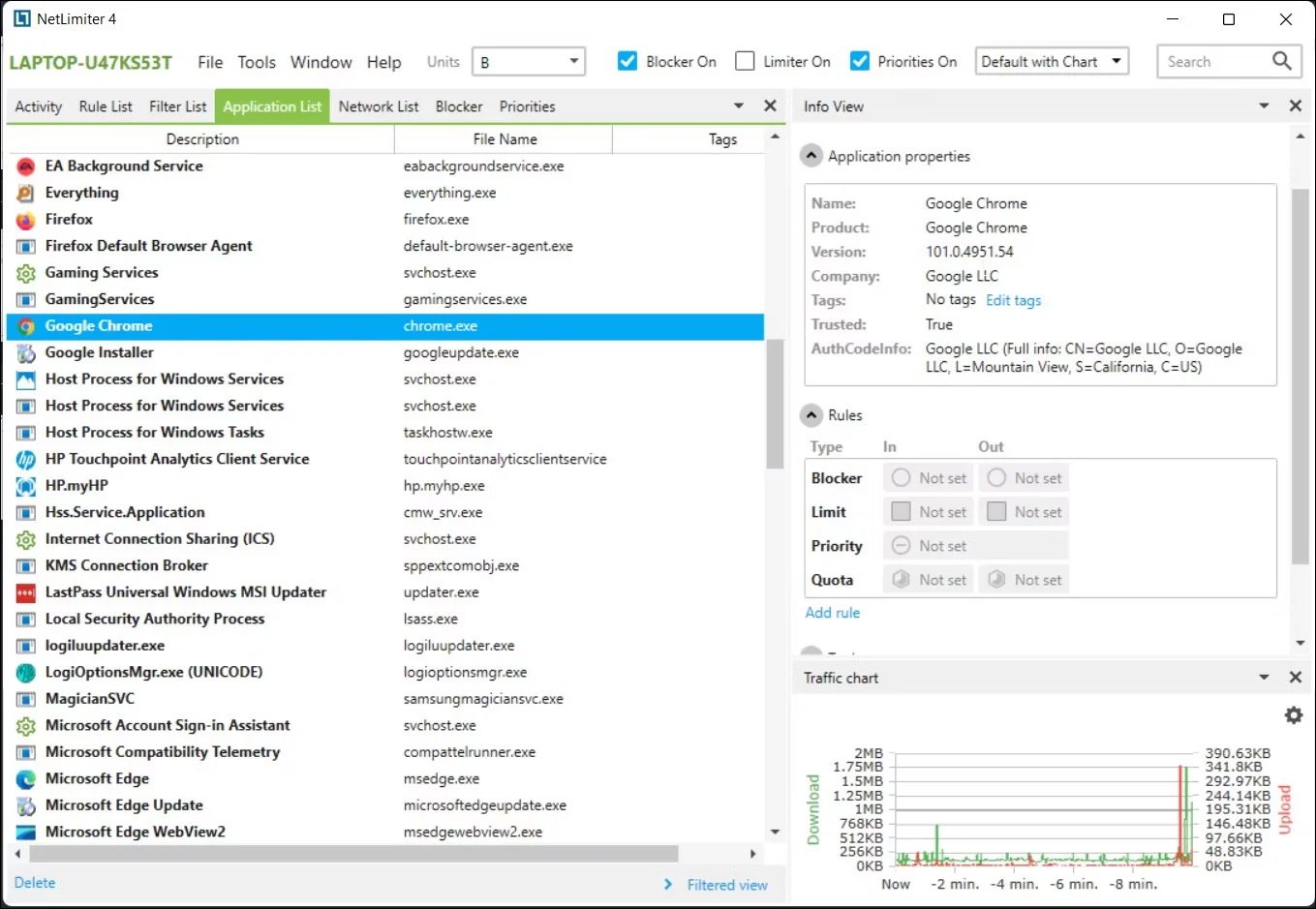Screen dimensions: 1316x909
Task: Switch to the Priorities tab
Action: (x=528, y=106)
